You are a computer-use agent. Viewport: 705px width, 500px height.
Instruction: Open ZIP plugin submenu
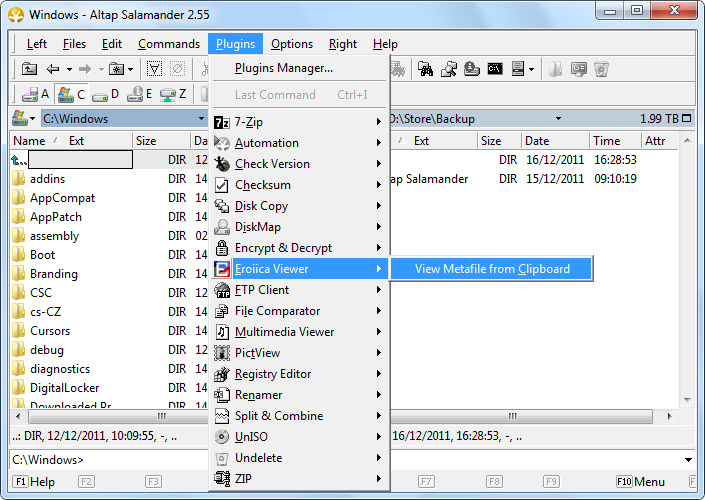(299, 479)
